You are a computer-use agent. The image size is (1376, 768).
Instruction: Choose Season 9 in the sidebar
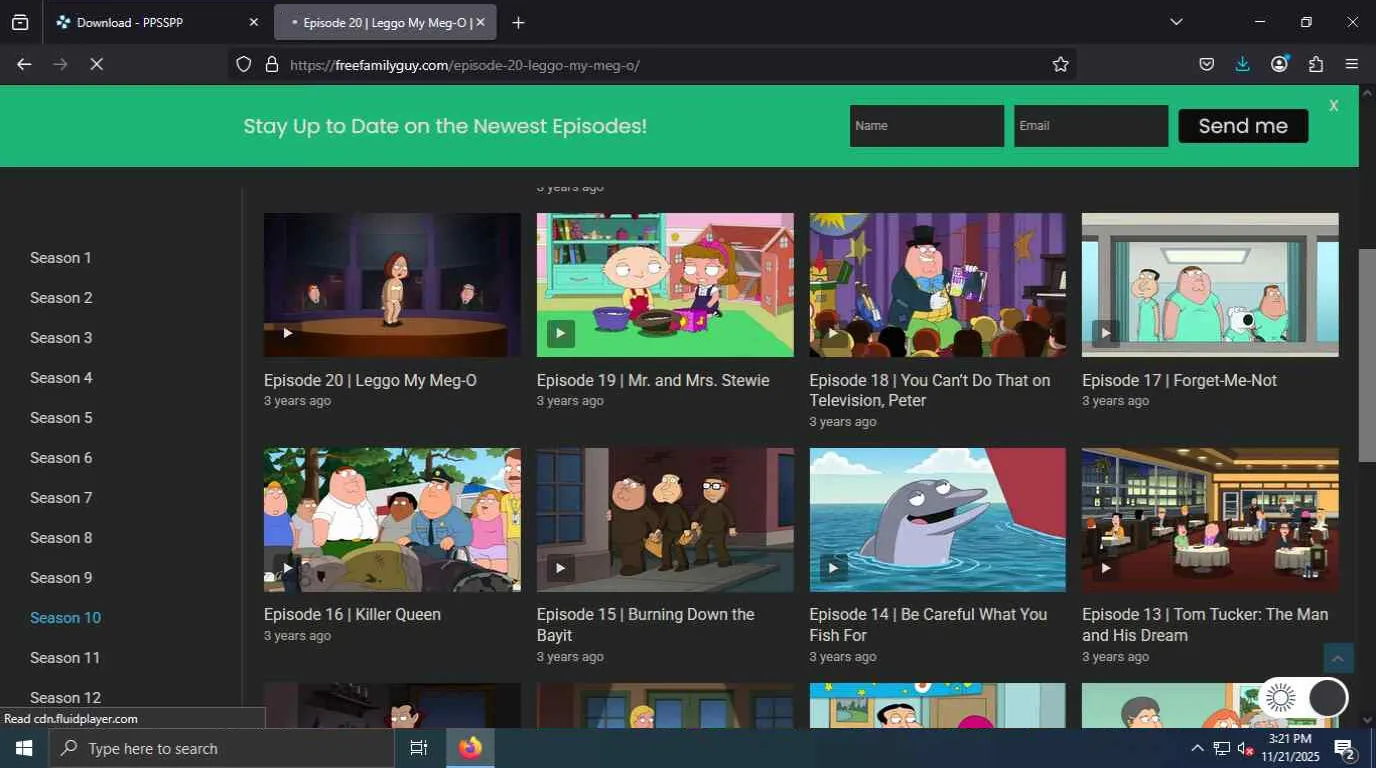point(61,578)
